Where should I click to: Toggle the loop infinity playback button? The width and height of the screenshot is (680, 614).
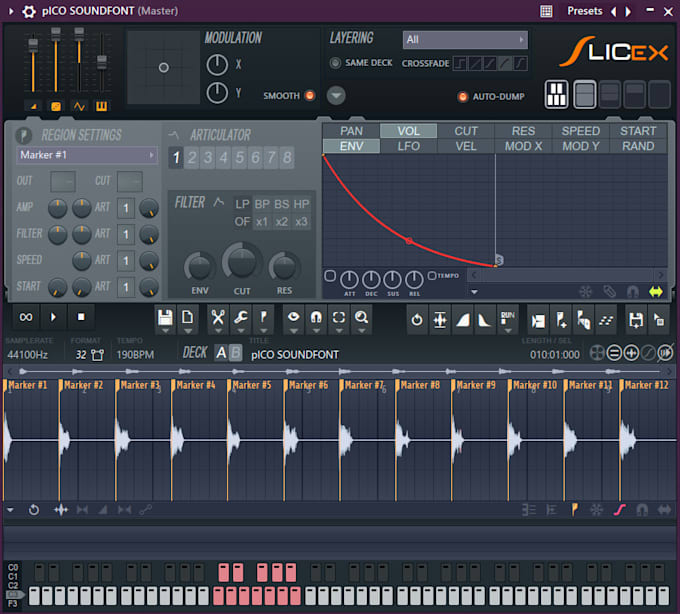click(x=26, y=317)
